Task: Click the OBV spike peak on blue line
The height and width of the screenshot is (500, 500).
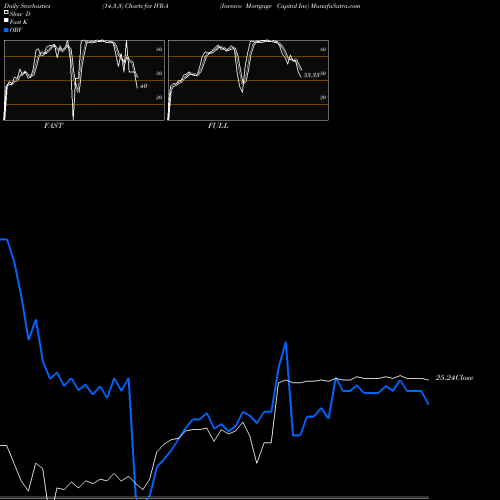Action: pyautogui.click(x=286, y=343)
